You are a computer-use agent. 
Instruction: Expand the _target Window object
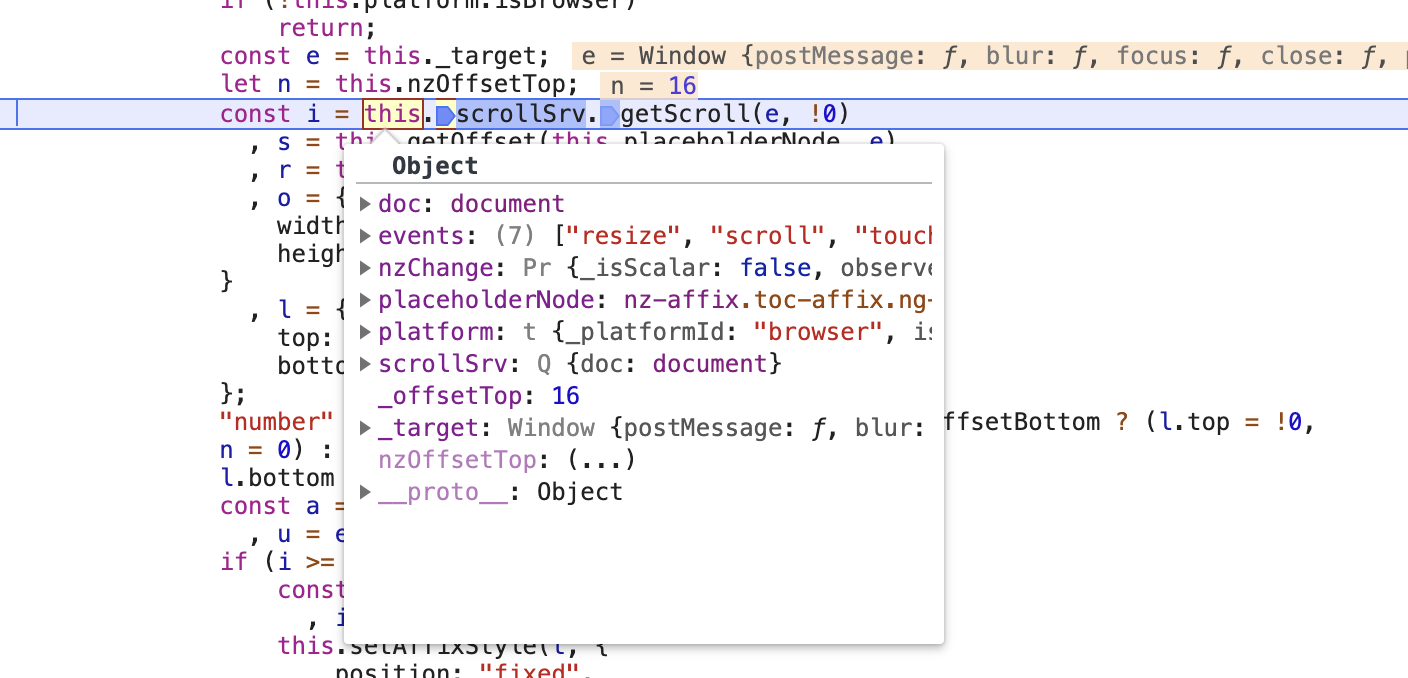[365, 427]
